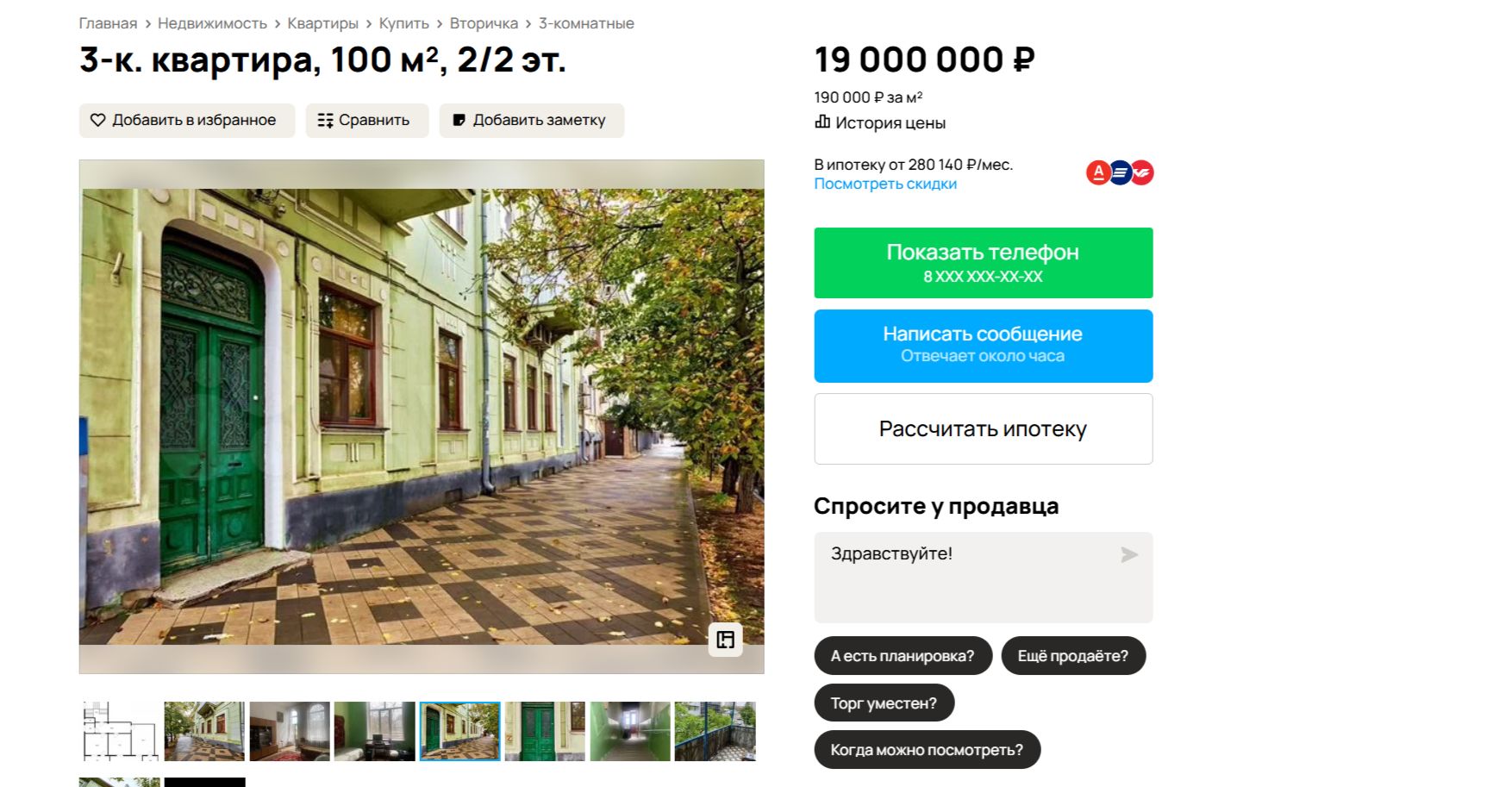The height and width of the screenshot is (787, 1512).
Task: Click the floor plan icon on photo
Action: pos(726,640)
